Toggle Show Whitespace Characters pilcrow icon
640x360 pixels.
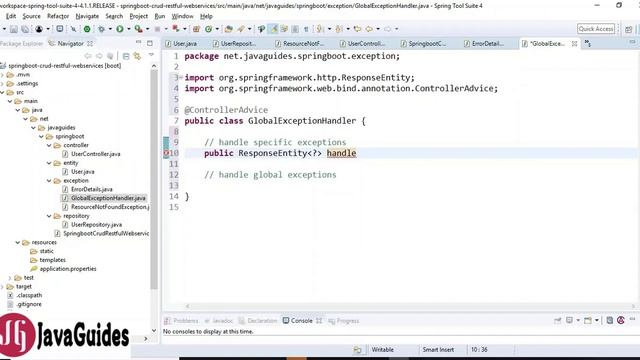click(x=306, y=29)
